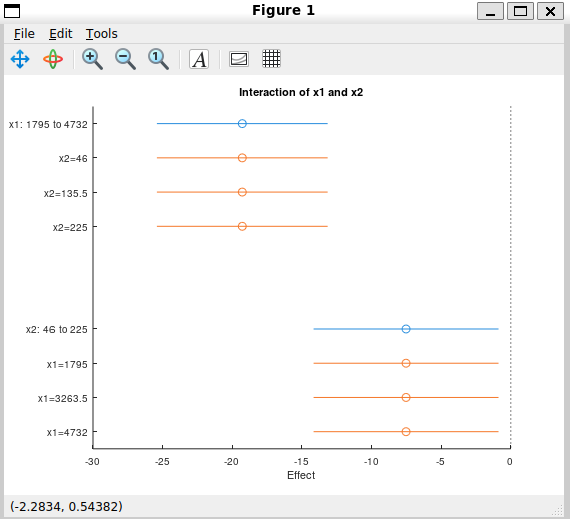Click the plot title 'Interaction of x1 and x2'
The image size is (570, 519).
(301, 92)
